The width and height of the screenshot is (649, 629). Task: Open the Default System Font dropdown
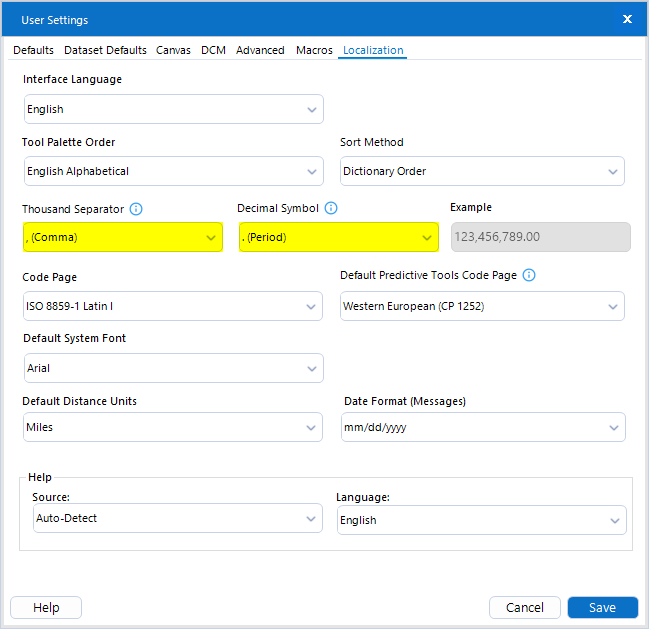coord(174,368)
